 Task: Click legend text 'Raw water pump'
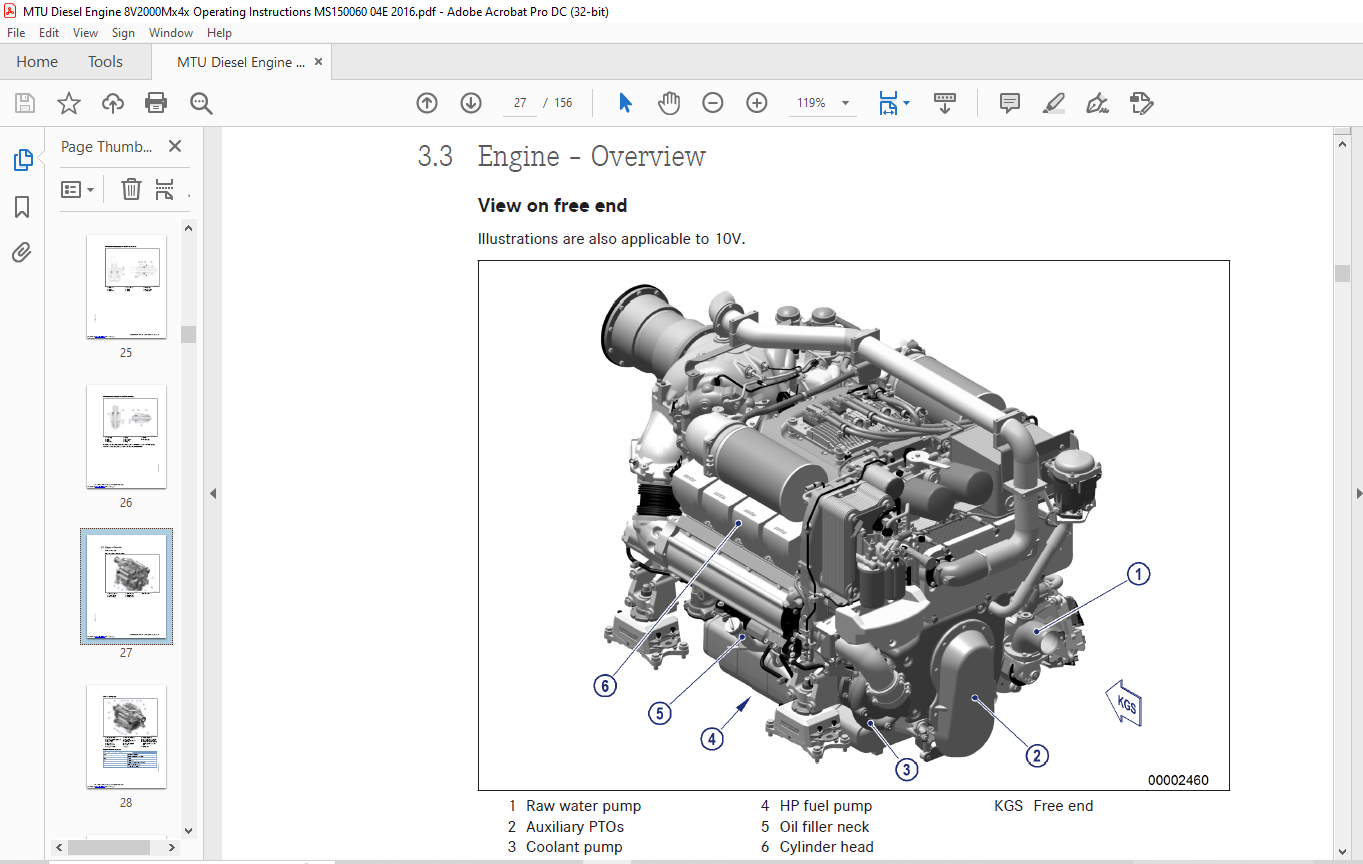(584, 806)
